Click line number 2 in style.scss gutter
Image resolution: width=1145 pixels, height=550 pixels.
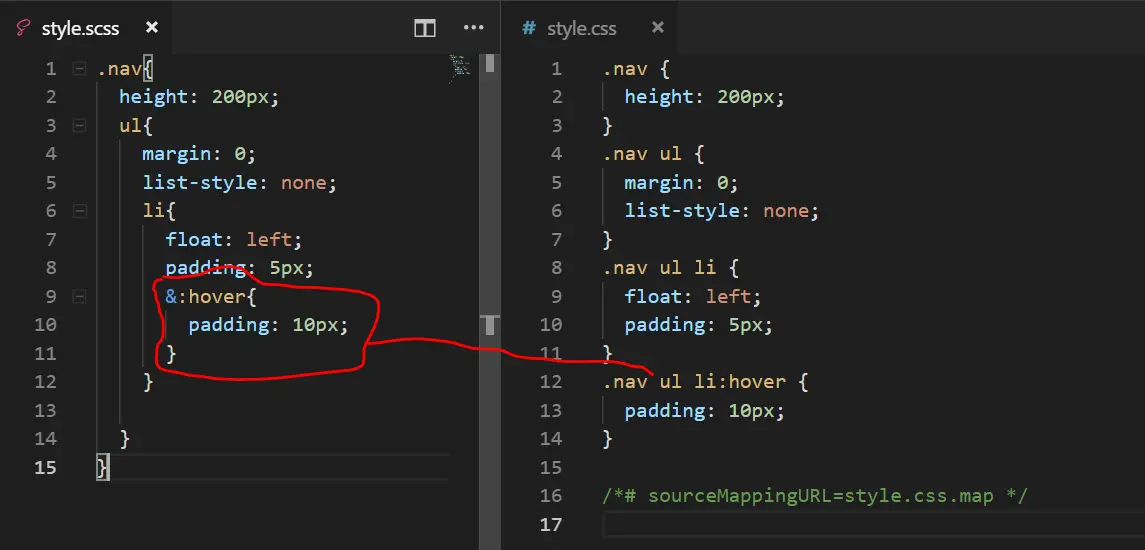coord(50,98)
